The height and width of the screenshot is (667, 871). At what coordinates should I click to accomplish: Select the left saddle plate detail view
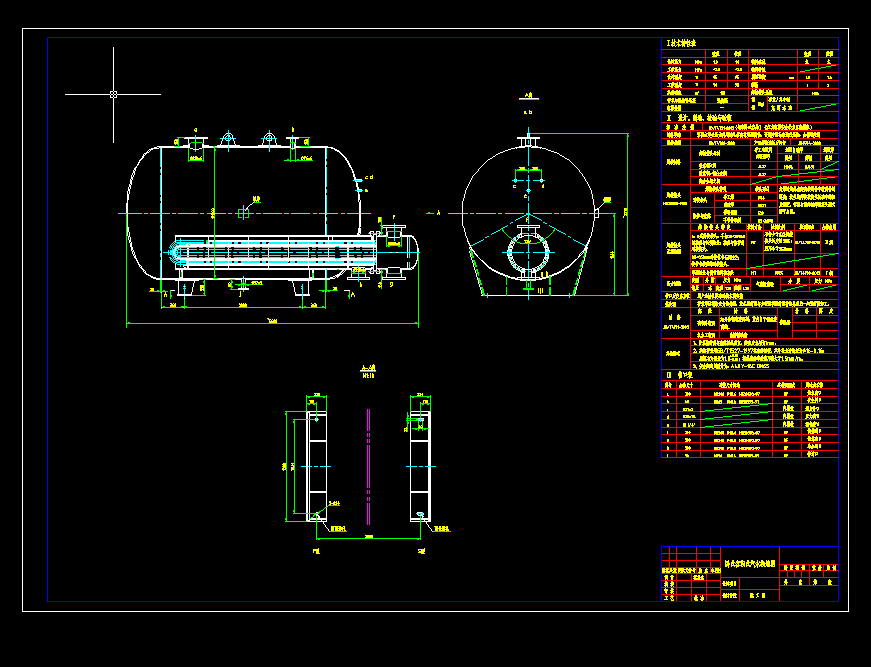[x=315, y=465]
